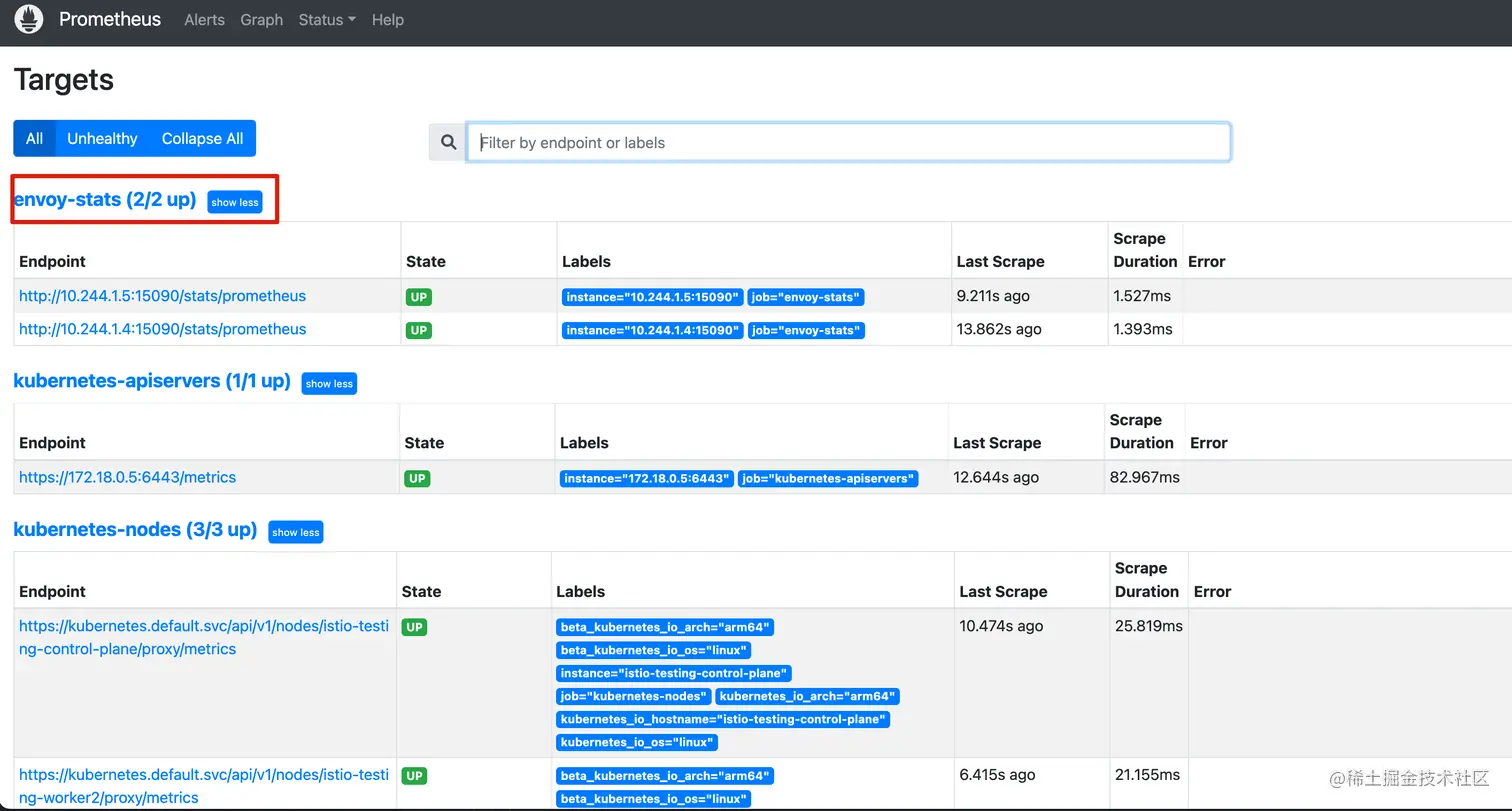Open the https://172.18.0.5:6443/metrics endpoint
The image size is (1512, 811).
point(128,477)
